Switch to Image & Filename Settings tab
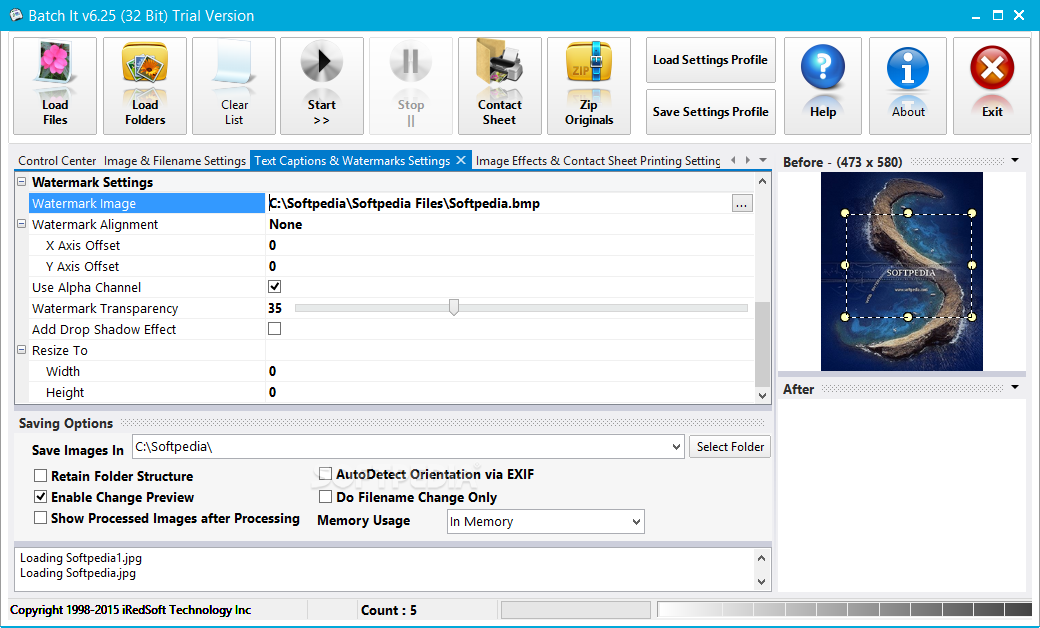1040x628 pixels. coord(175,160)
